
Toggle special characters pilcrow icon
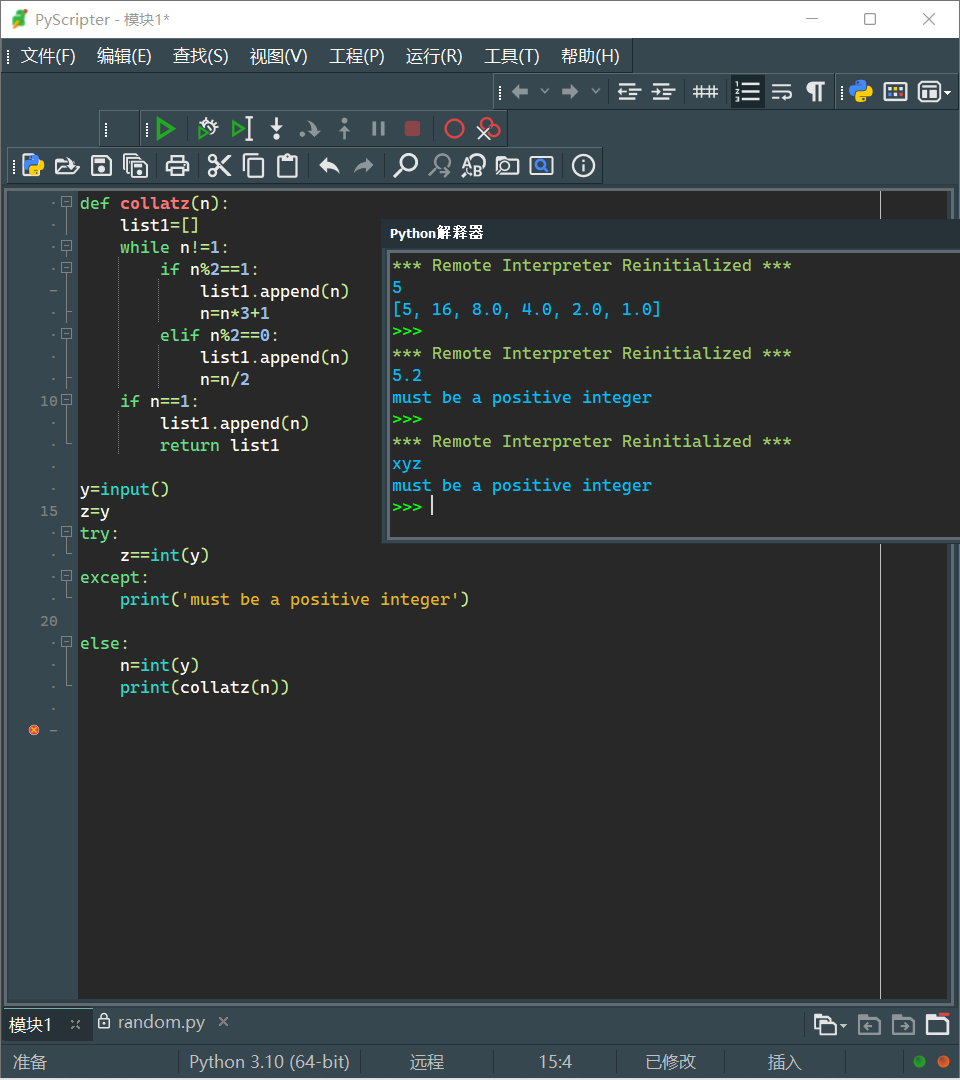click(816, 92)
